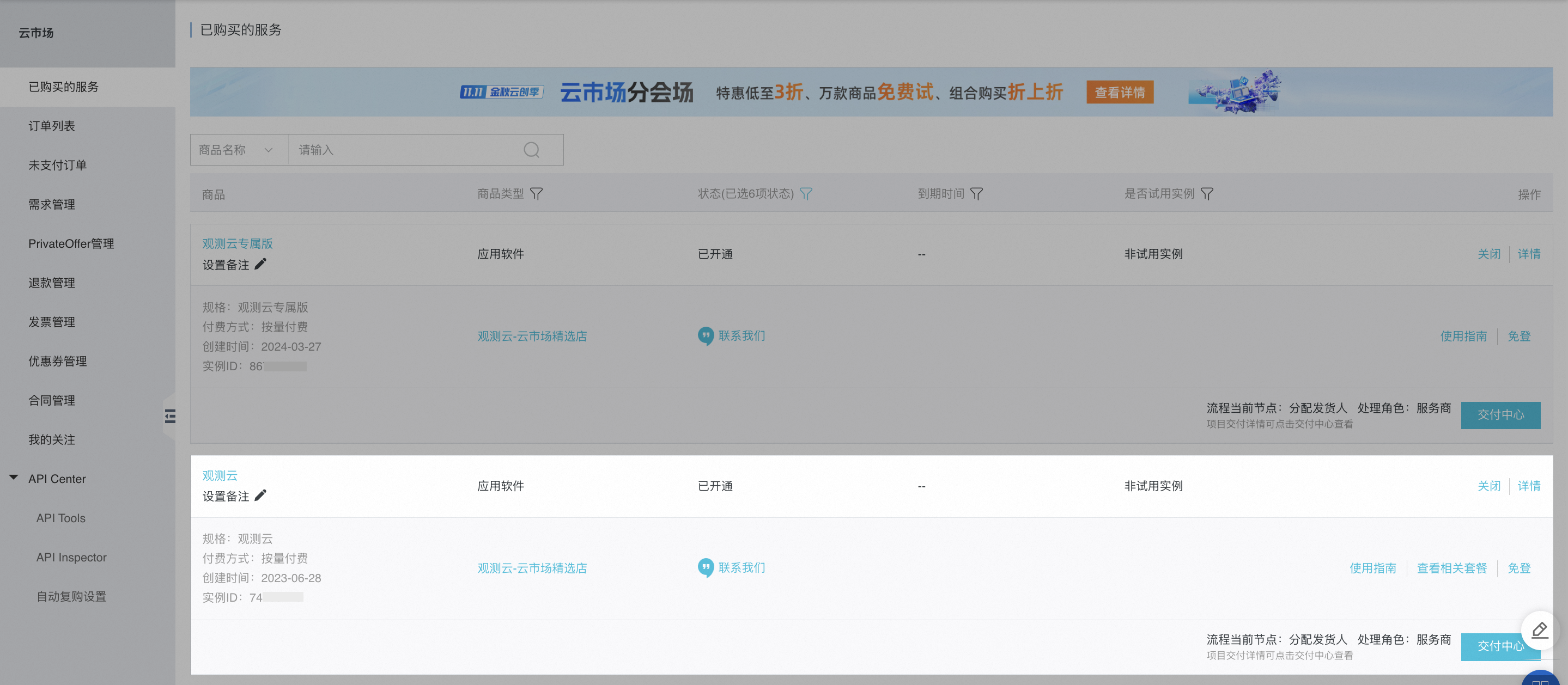Open the 商品类型 filter funnel
Image resolution: width=1568 pixels, height=685 pixels.
pyautogui.click(x=536, y=193)
